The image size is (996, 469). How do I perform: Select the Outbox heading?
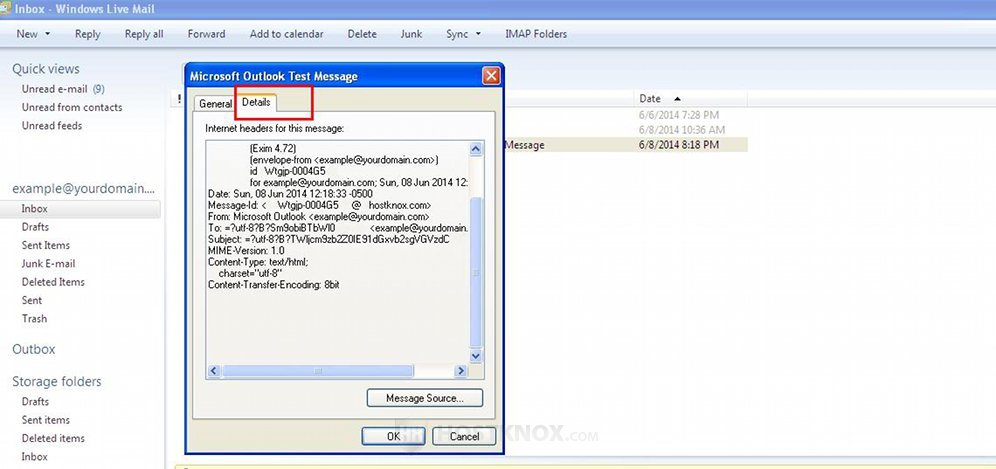coord(34,350)
